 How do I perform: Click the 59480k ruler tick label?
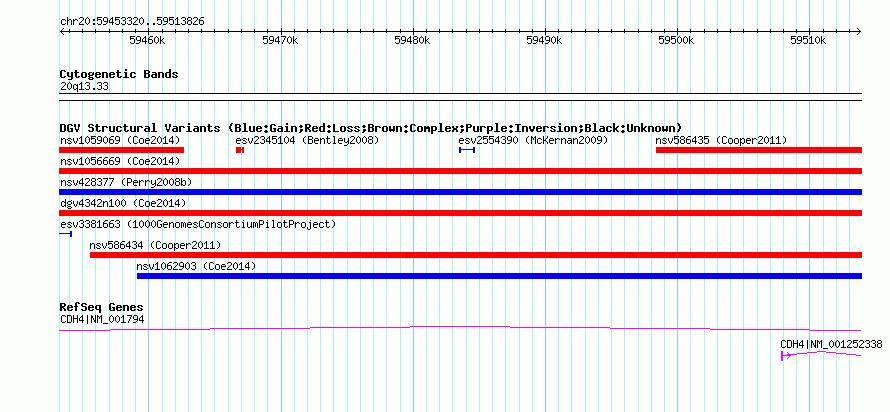[412, 40]
